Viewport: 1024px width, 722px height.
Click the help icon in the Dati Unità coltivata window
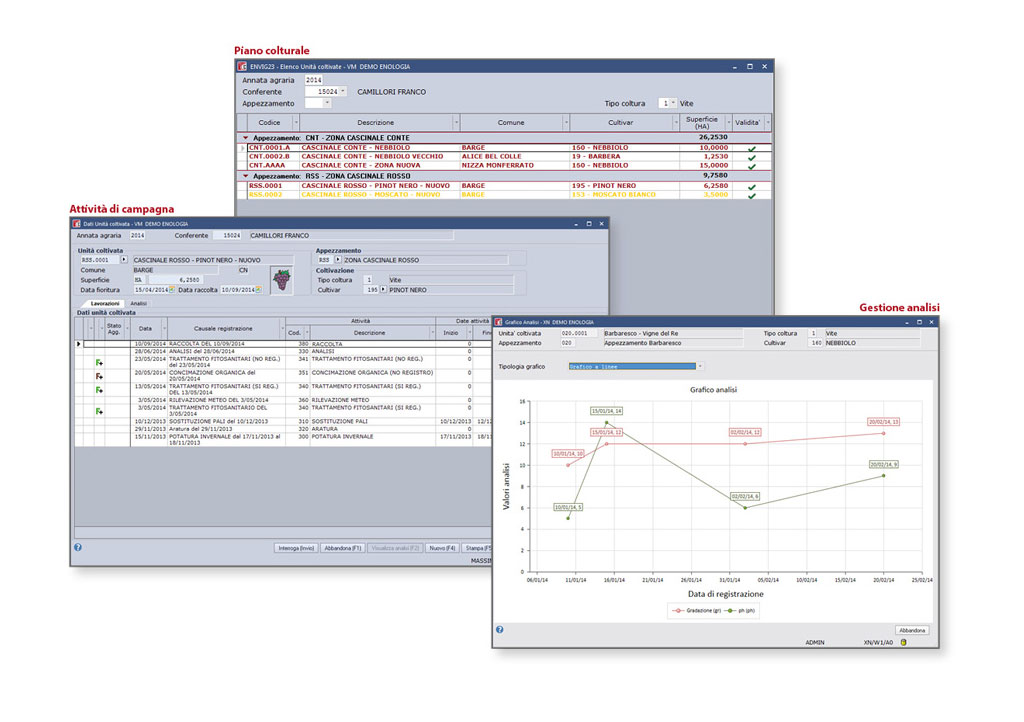pos(77,547)
